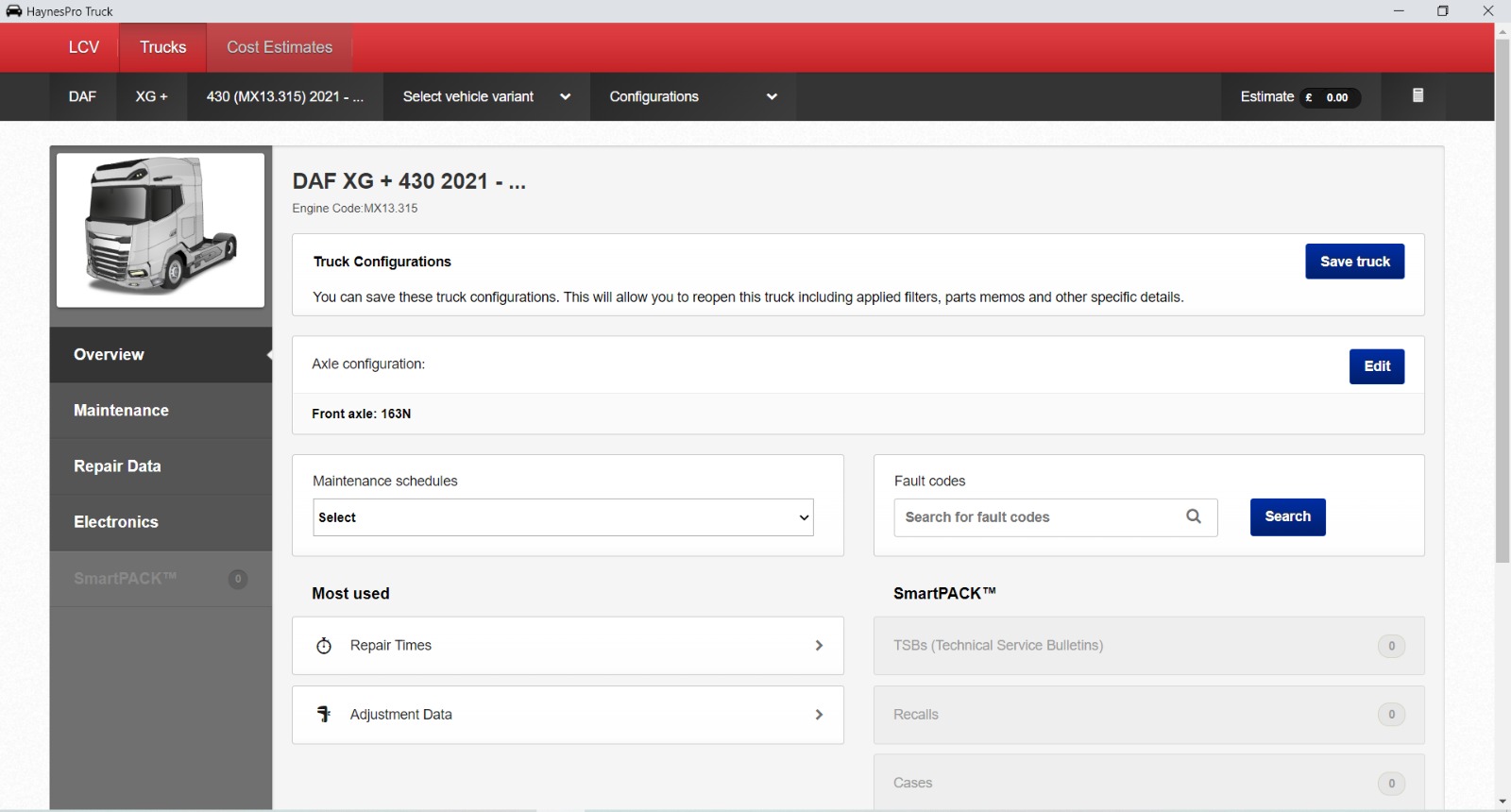Open the Repair Times link

tap(568, 646)
